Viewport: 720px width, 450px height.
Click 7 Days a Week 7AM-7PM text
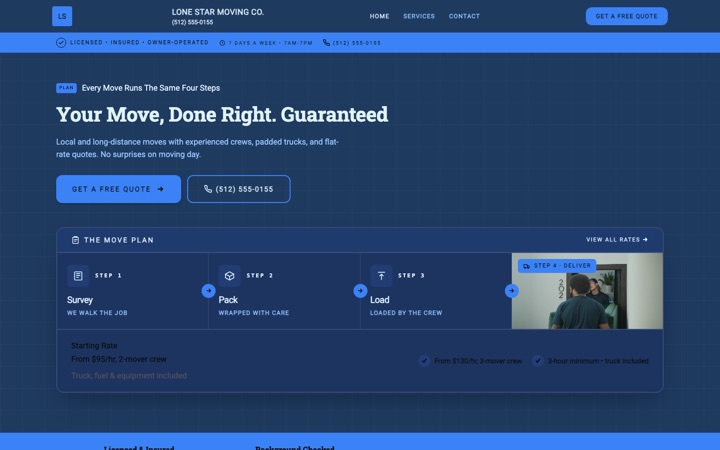click(270, 43)
